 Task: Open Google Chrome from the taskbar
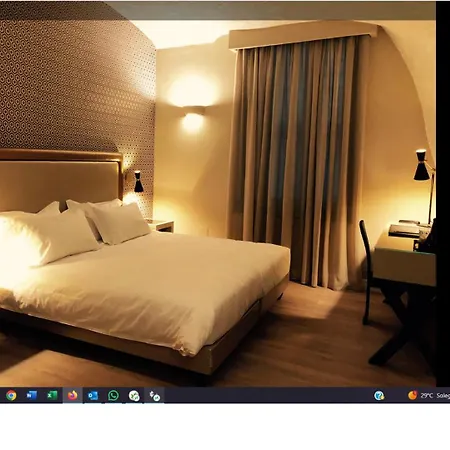(x=11, y=395)
